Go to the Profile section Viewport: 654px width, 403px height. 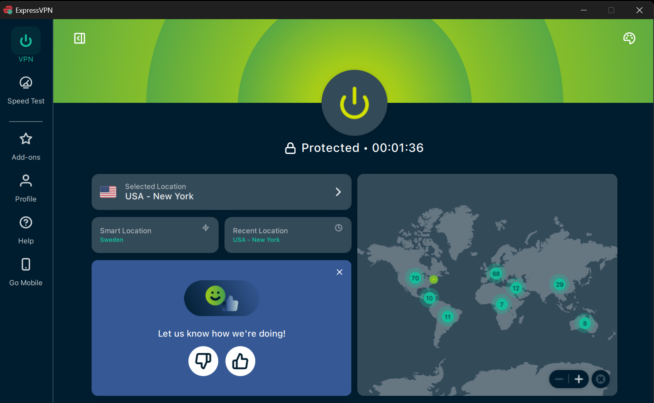25,188
